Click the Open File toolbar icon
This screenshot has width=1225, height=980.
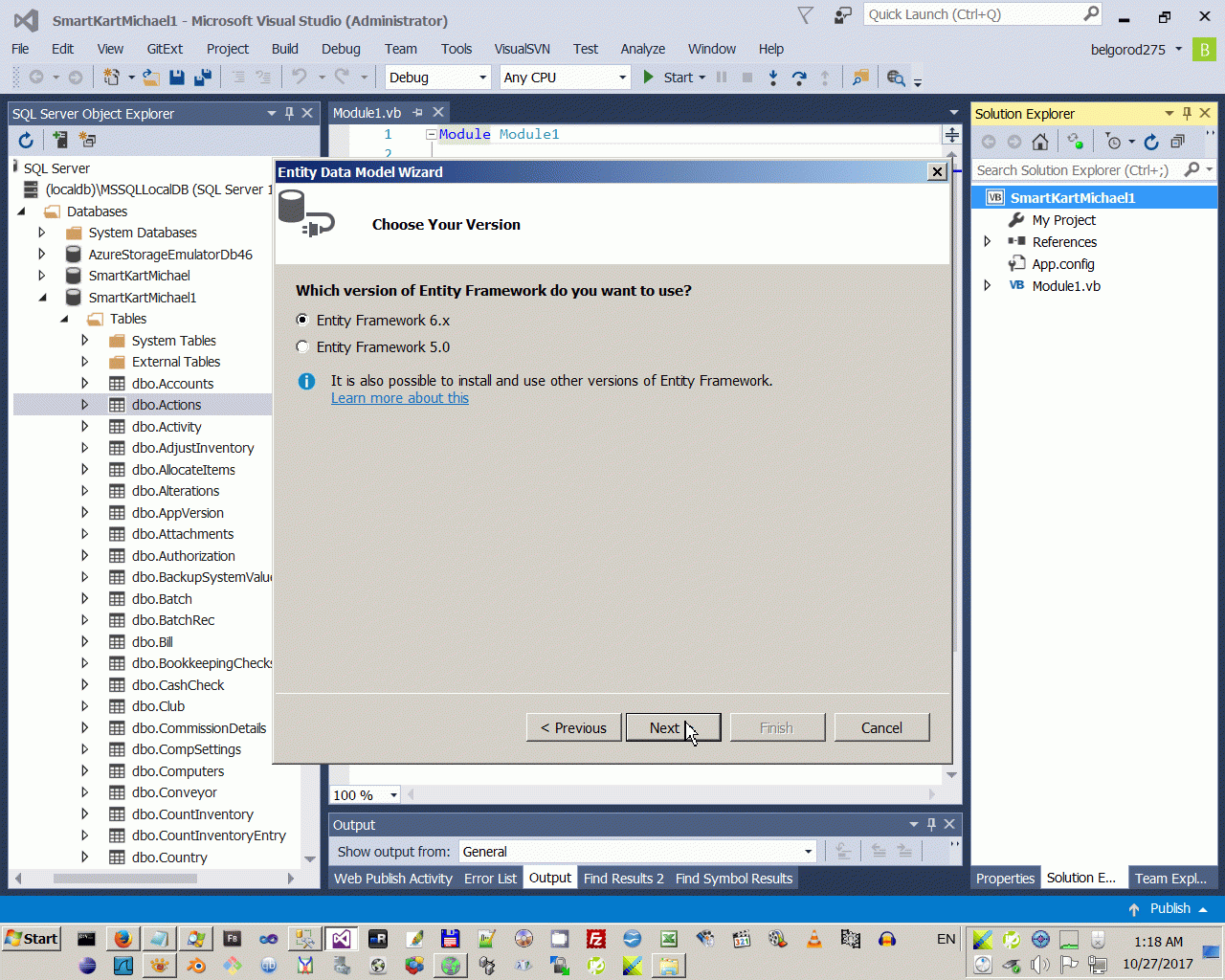(151, 78)
